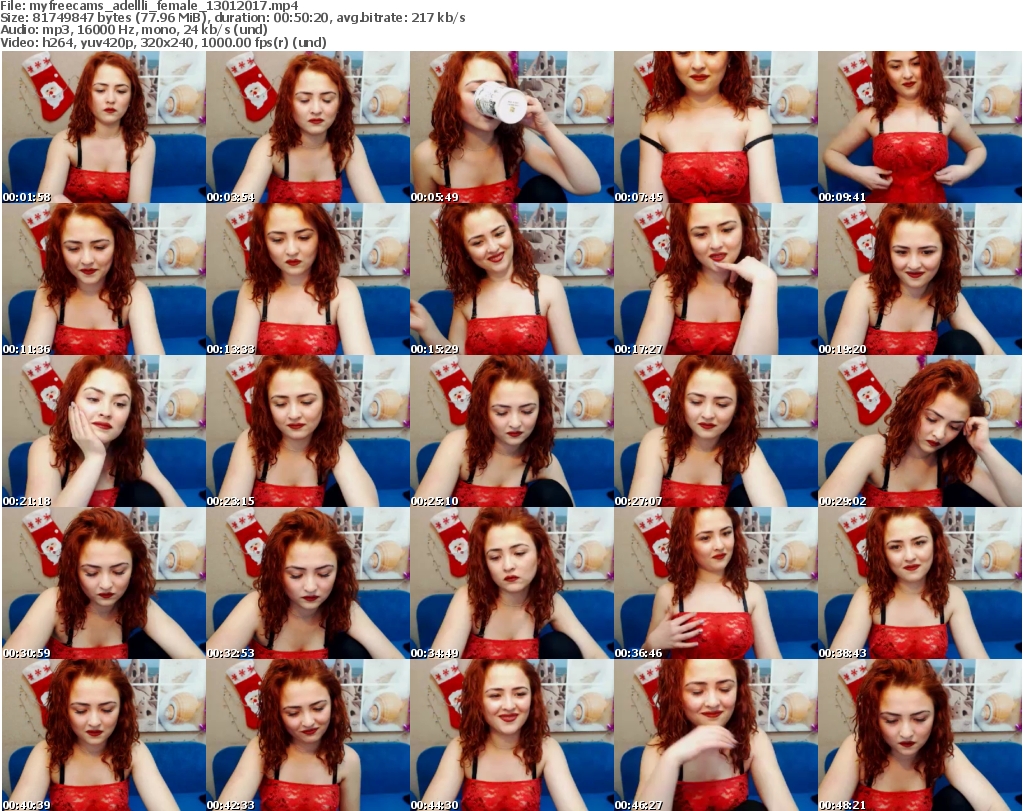Screen dimensions: 1024x811
Task: Open the last frame at 00:48:21
Action: (x=920, y=735)
